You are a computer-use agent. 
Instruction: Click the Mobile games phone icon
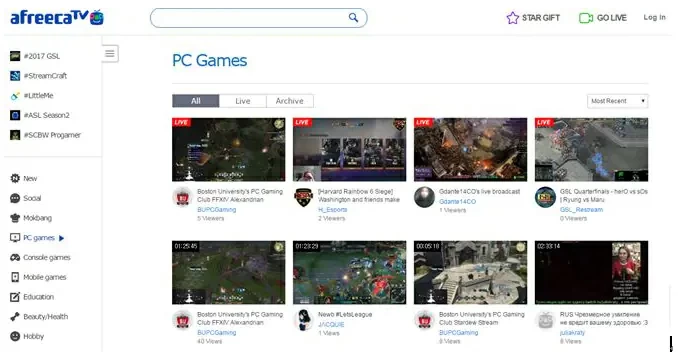point(15,277)
